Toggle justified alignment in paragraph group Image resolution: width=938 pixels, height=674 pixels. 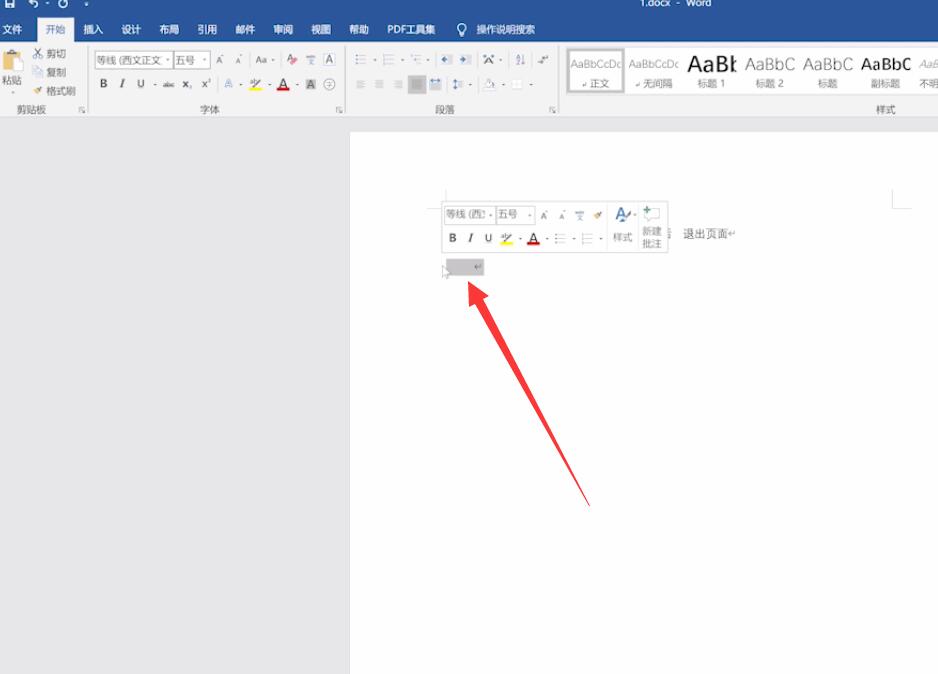tap(416, 84)
